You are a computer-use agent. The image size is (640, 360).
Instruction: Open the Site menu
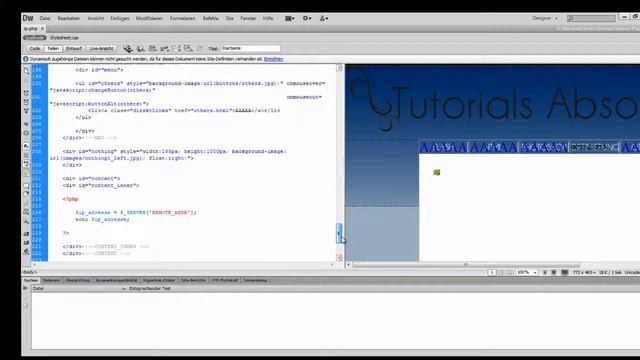click(229, 18)
